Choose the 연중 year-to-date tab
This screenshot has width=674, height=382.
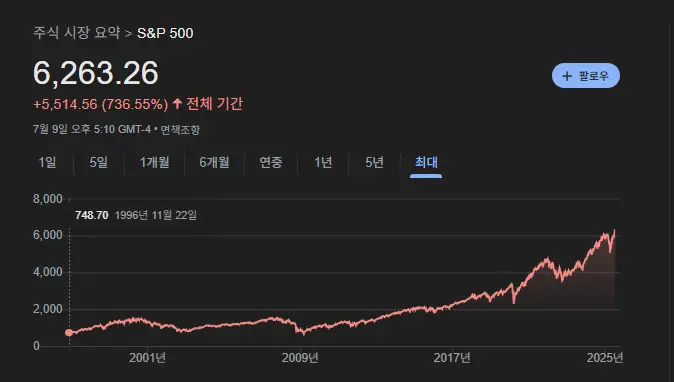(x=271, y=162)
